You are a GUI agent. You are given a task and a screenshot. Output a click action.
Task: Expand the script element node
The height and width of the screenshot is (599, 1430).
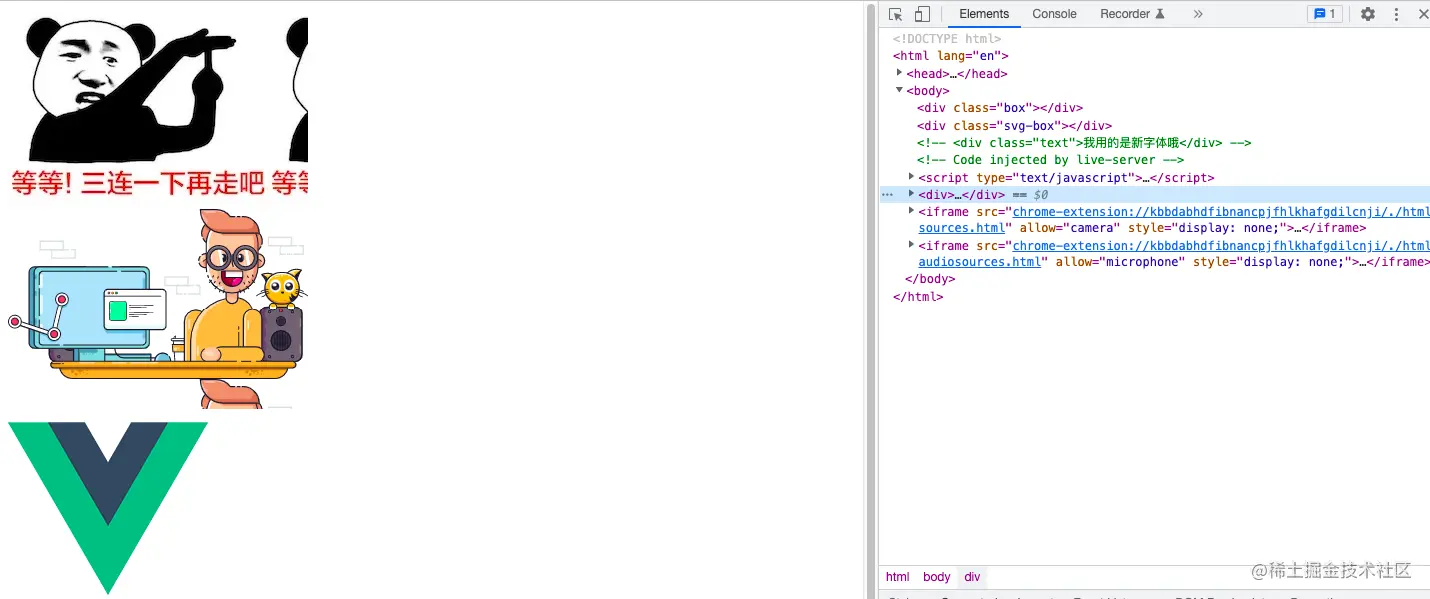click(x=911, y=177)
